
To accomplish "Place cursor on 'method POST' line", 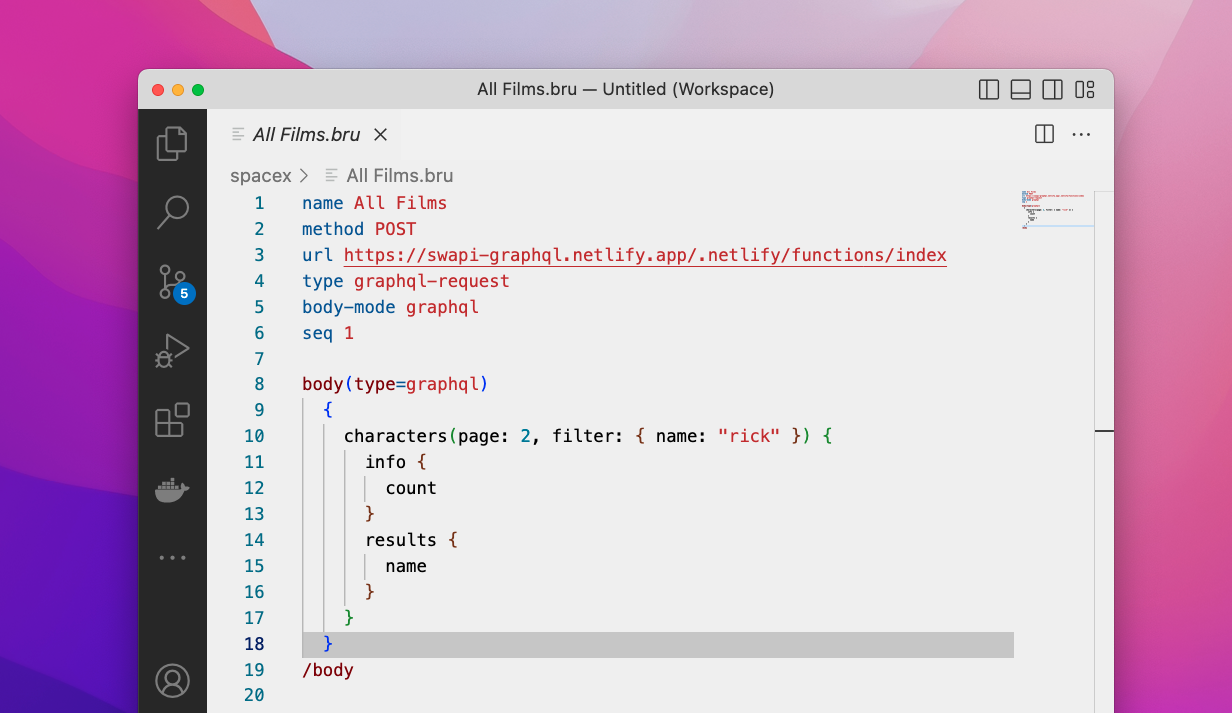I will [358, 229].
